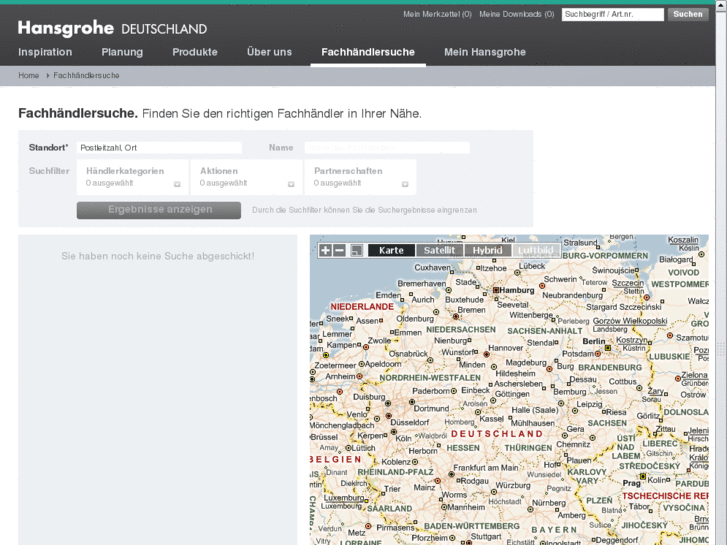The width and height of the screenshot is (727, 545).
Task: Switch map to Satellit view
Action: tap(440, 250)
